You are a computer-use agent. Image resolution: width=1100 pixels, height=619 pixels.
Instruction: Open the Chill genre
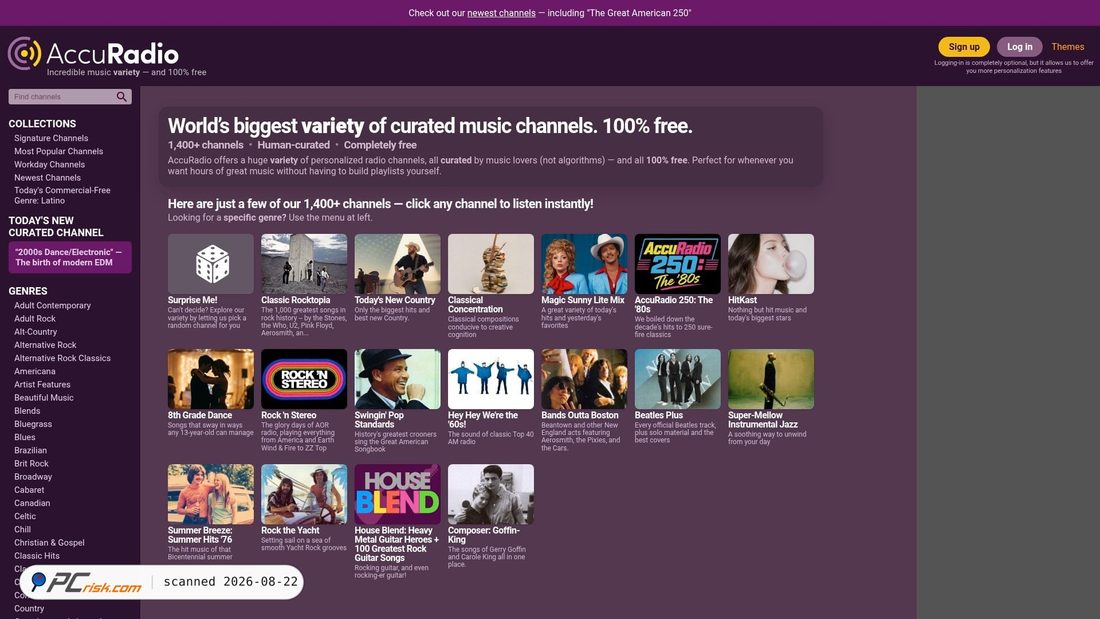click(22, 529)
